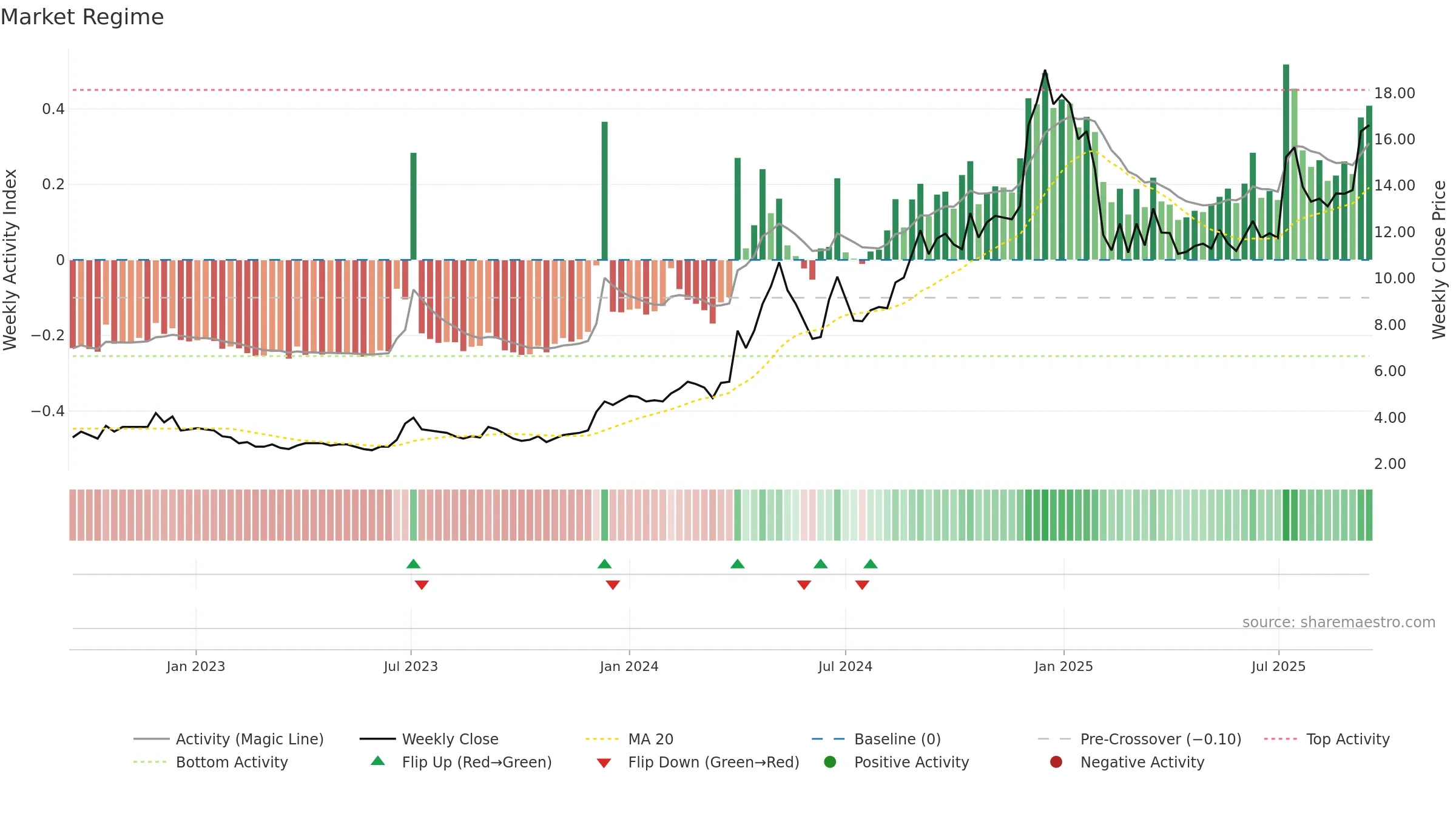Click the green flip-up triangle before Jan 2024
Screen dimensions: 1456x819
(604, 564)
